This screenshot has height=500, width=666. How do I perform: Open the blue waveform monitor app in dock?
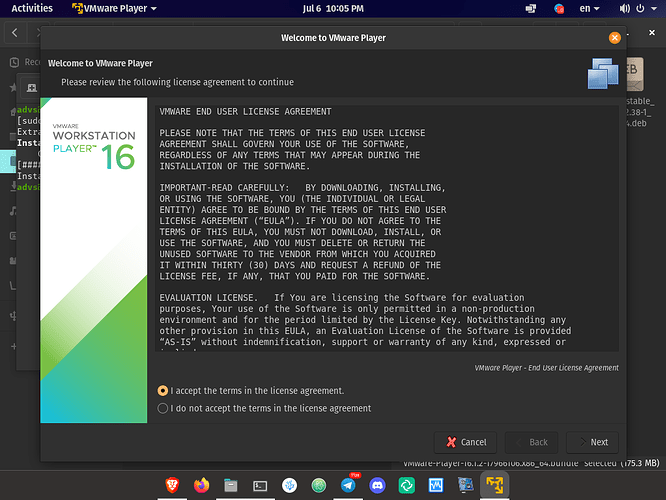tap(436, 485)
